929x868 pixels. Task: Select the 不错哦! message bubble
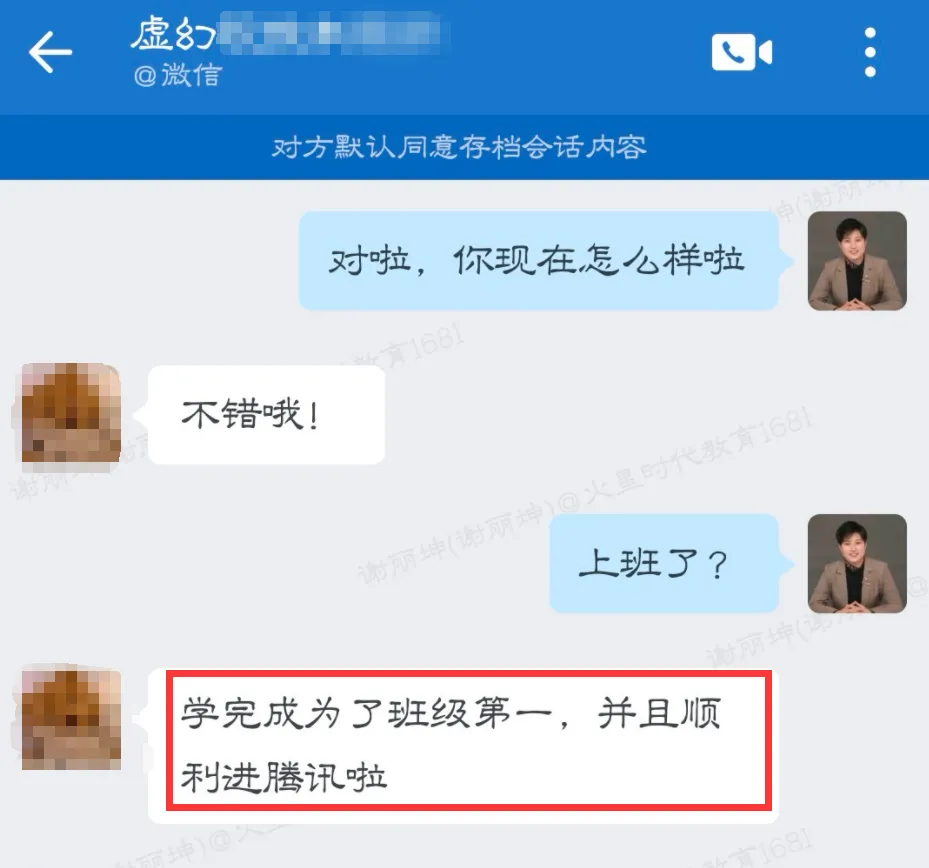point(267,414)
